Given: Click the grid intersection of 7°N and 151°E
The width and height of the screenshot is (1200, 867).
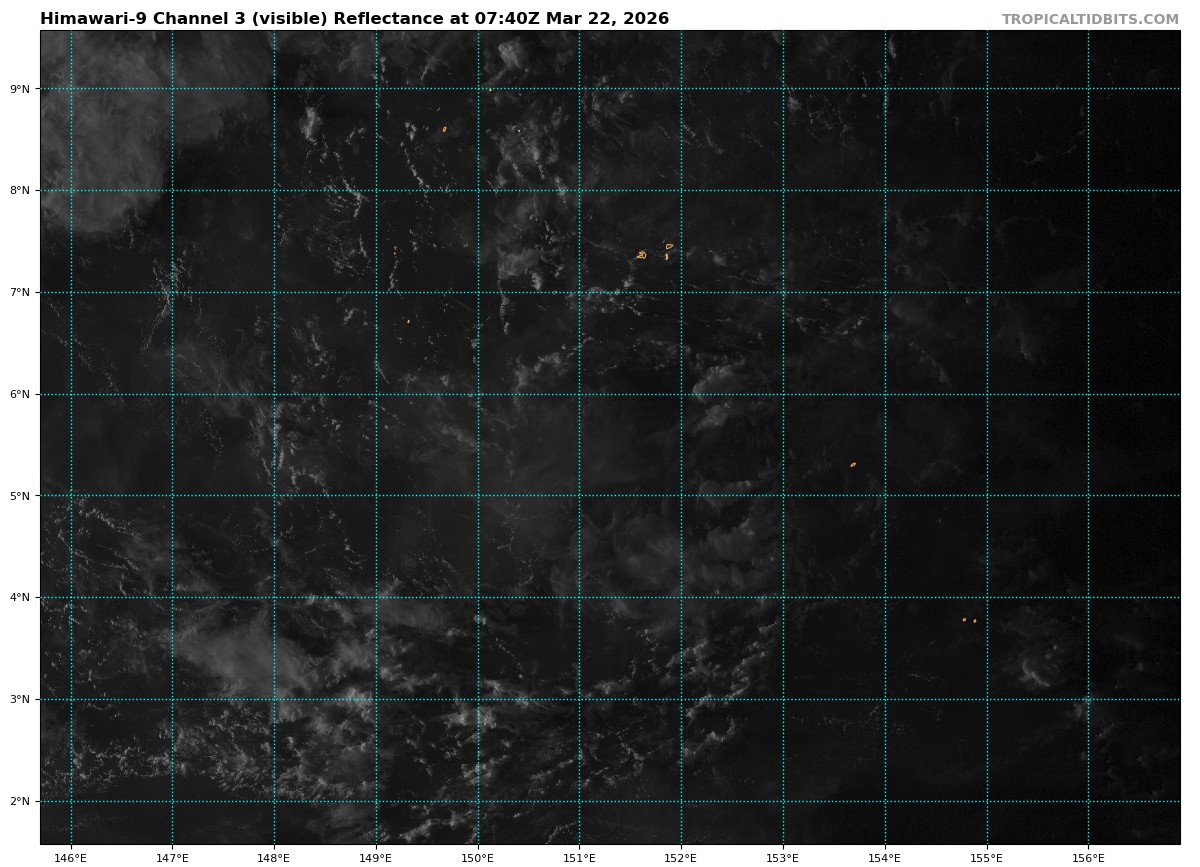Looking at the screenshot, I should click(x=580, y=293).
